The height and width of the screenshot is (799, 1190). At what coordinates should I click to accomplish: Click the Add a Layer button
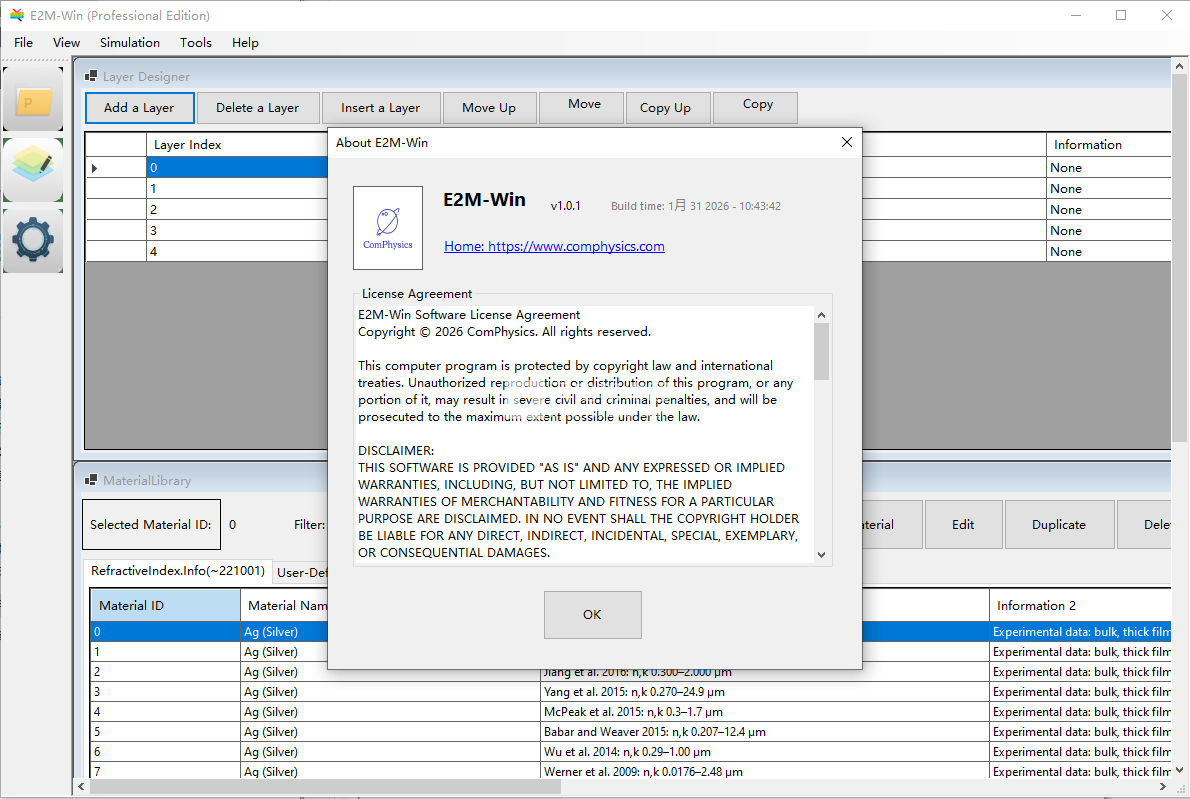[x=139, y=108]
